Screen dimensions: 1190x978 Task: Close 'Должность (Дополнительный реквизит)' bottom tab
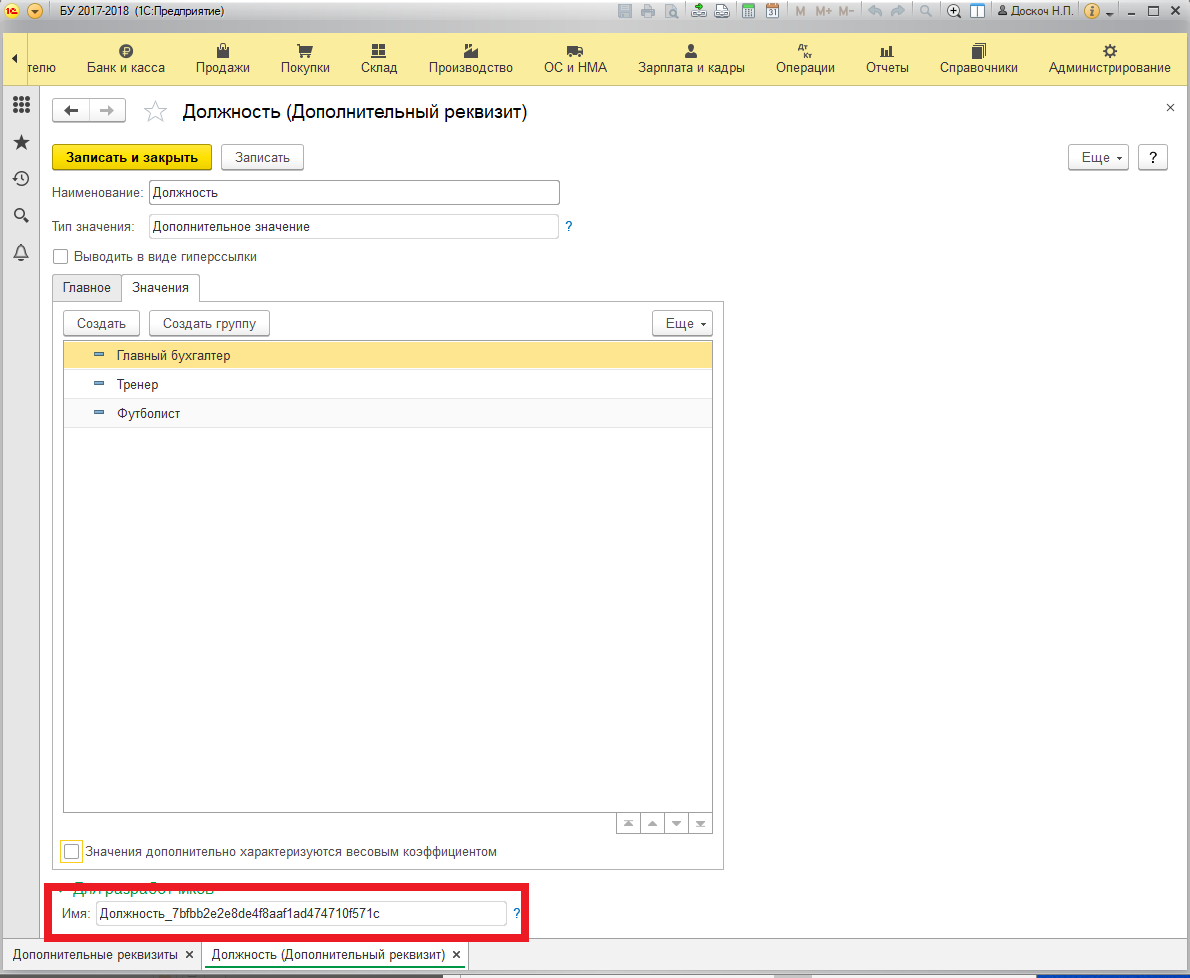456,954
